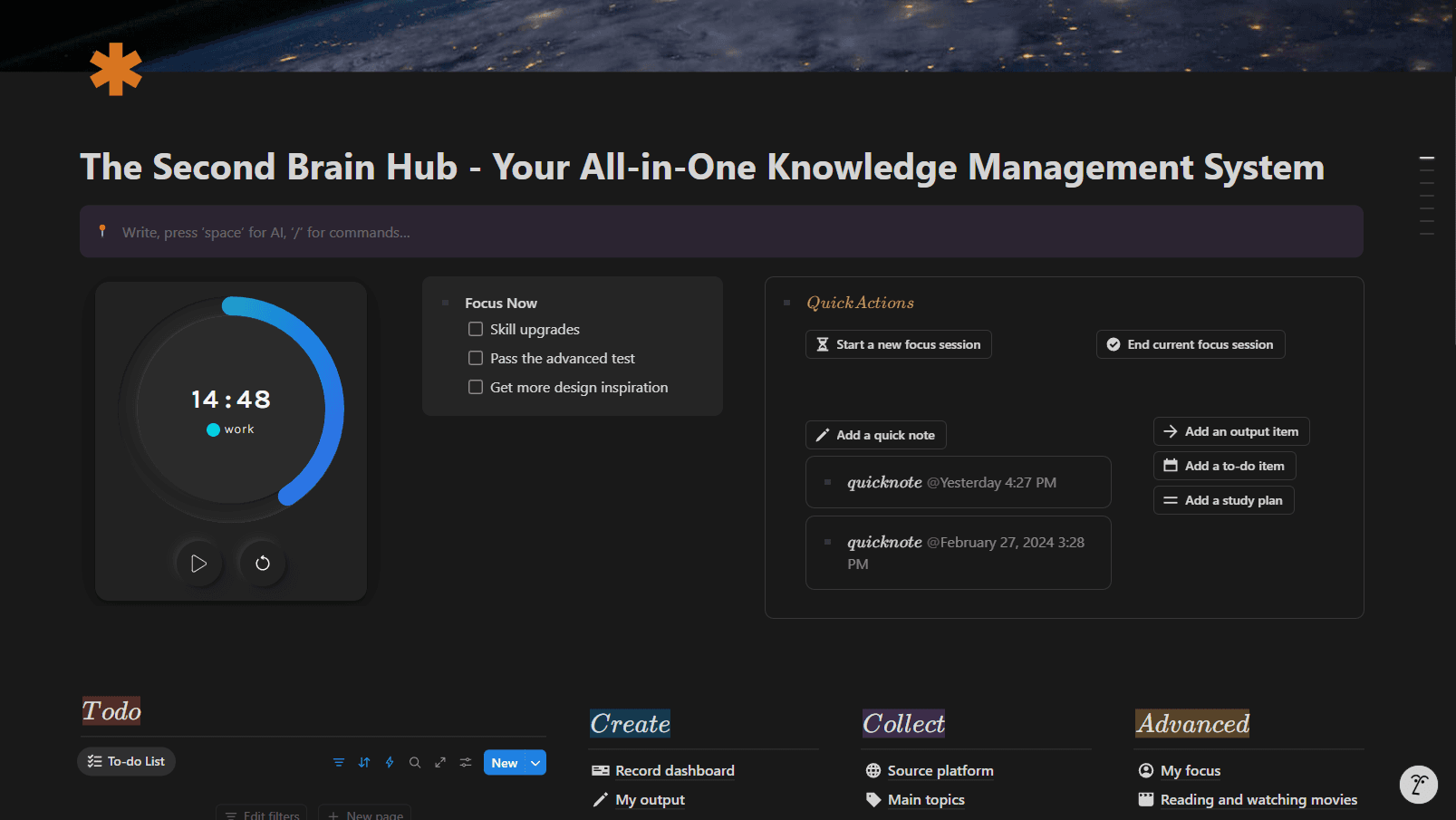Click the search icon in Todo toolbar
Image resolution: width=1456 pixels, height=820 pixels.
point(415,763)
